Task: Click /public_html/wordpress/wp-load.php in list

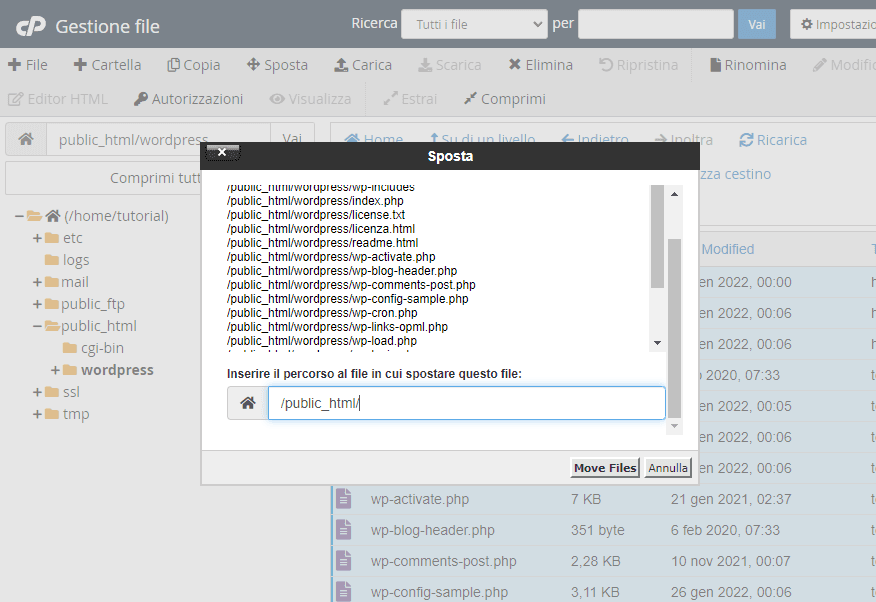Action: (x=322, y=341)
